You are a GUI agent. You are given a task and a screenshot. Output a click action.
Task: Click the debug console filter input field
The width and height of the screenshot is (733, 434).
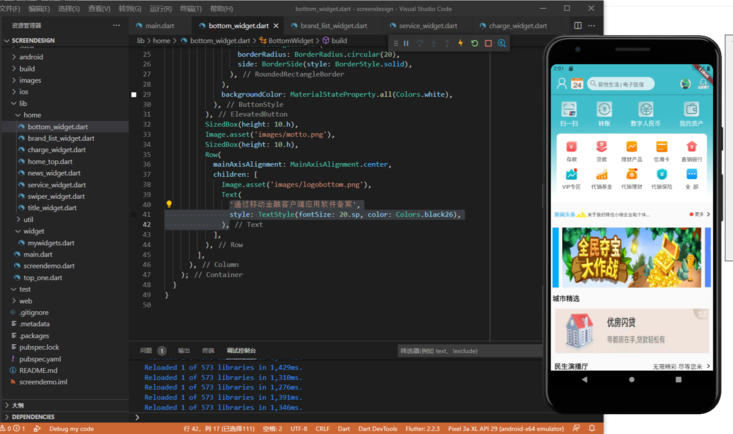(470, 351)
